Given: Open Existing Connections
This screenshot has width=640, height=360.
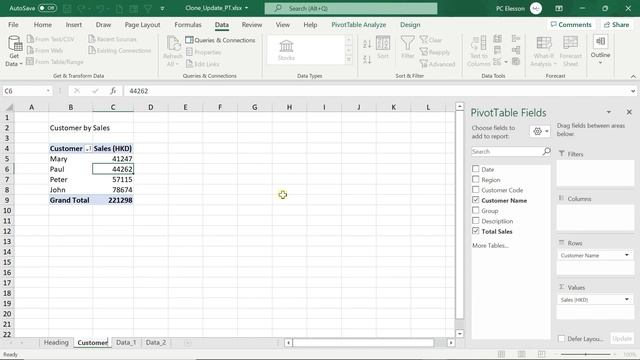Looking at the screenshot, I should coord(120,51).
